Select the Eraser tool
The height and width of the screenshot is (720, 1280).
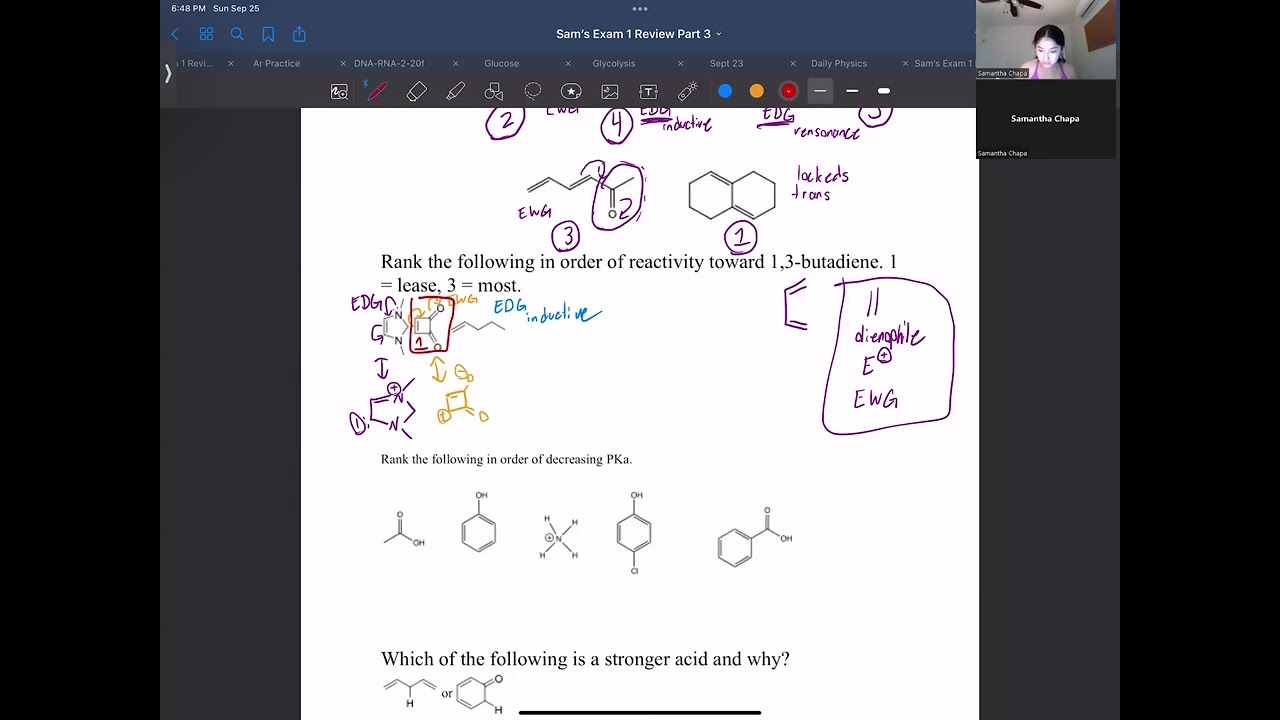tap(417, 91)
